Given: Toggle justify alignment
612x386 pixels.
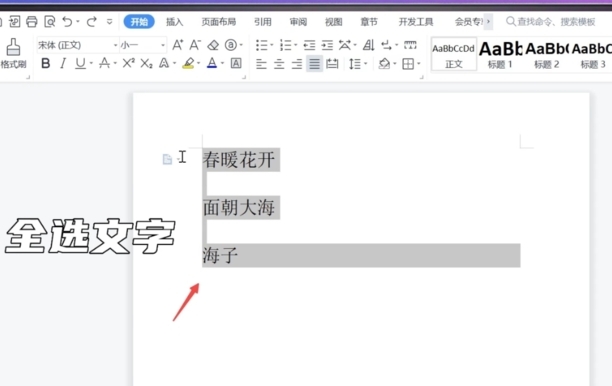Looking at the screenshot, I should (315, 63).
